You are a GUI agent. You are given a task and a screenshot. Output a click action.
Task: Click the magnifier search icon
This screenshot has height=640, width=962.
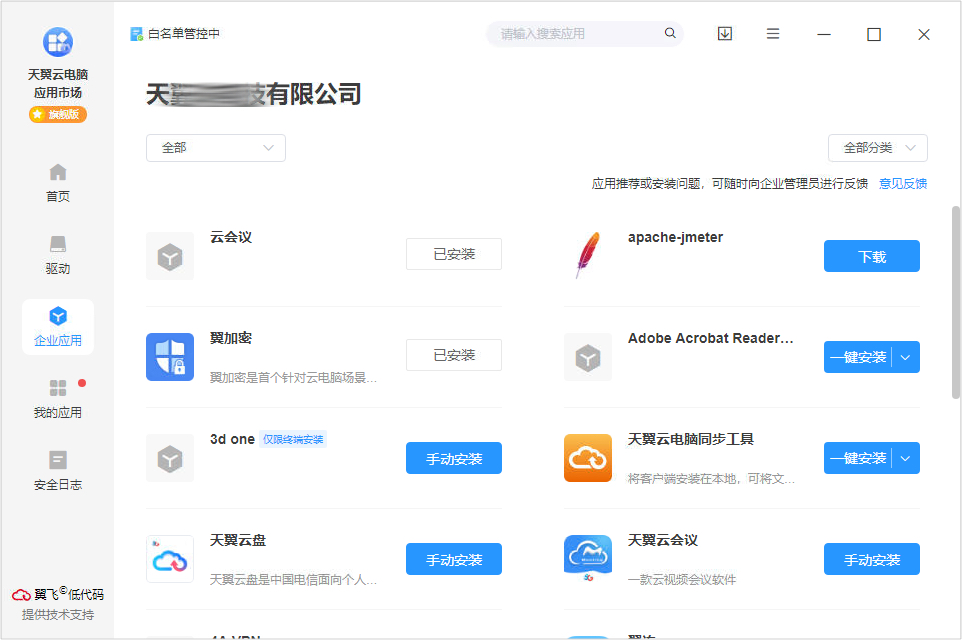670,33
